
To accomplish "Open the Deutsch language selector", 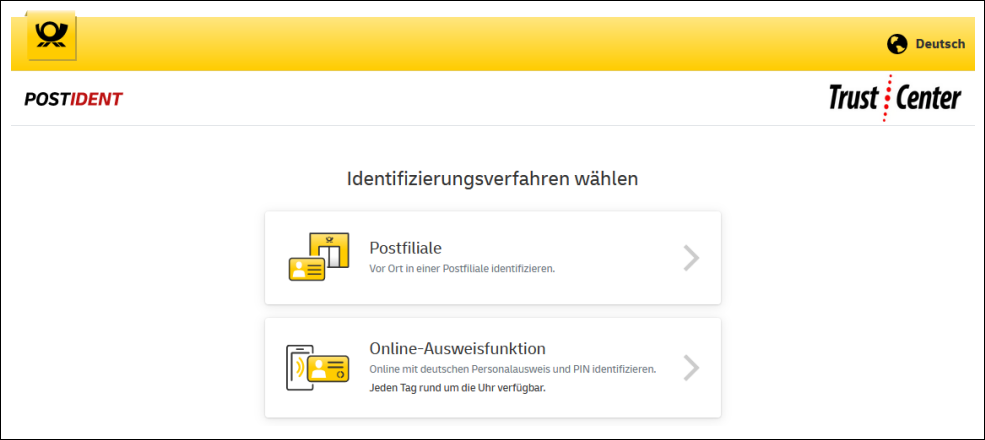I will (940, 44).
